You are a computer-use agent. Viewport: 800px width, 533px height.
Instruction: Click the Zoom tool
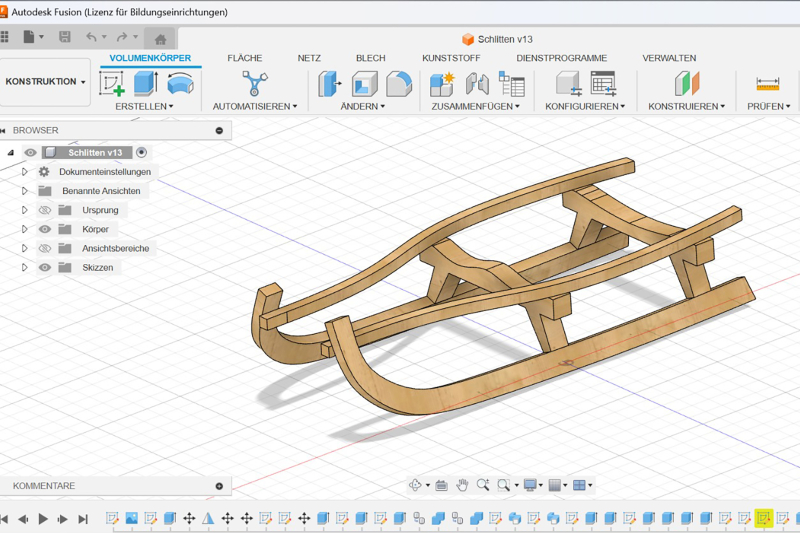[483, 485]
